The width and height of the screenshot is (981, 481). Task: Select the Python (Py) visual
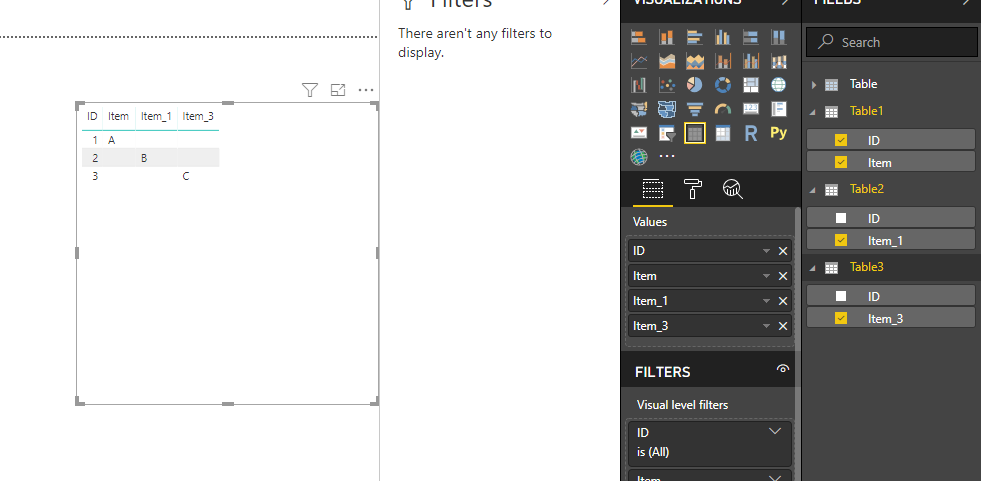[778, 133]
